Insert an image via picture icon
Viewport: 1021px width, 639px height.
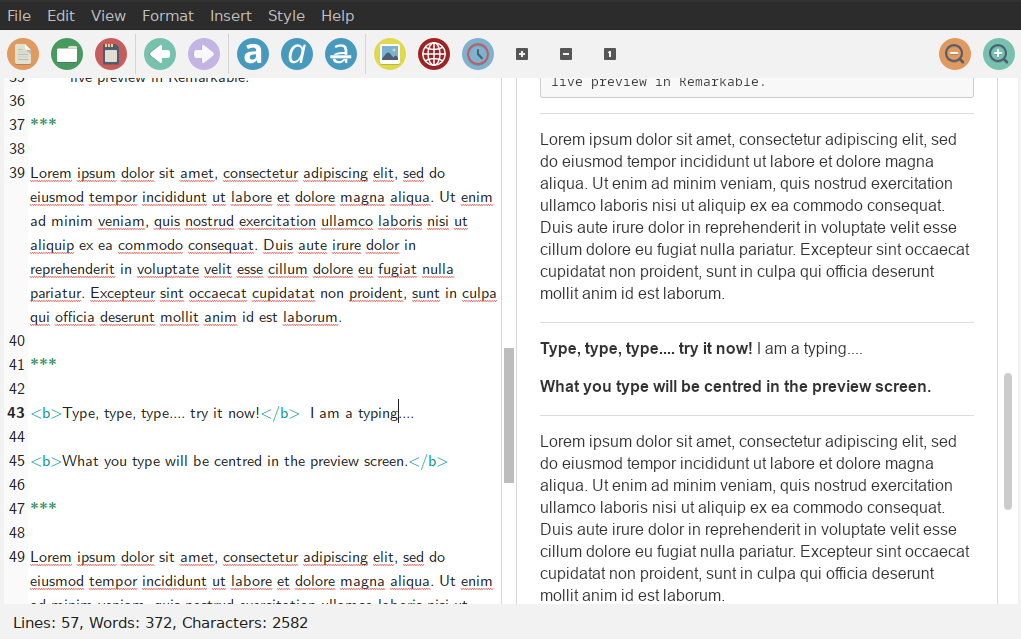coord(390,54)
